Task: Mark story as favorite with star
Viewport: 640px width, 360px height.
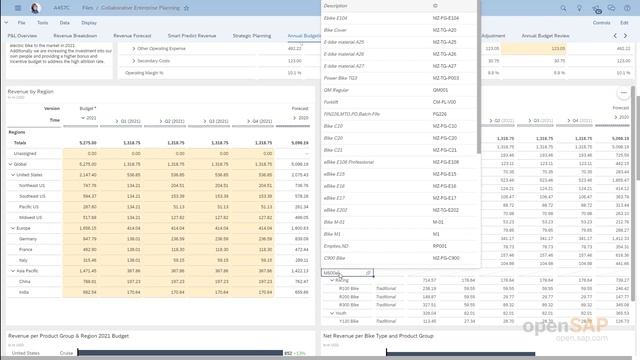Action: point(186,8)
